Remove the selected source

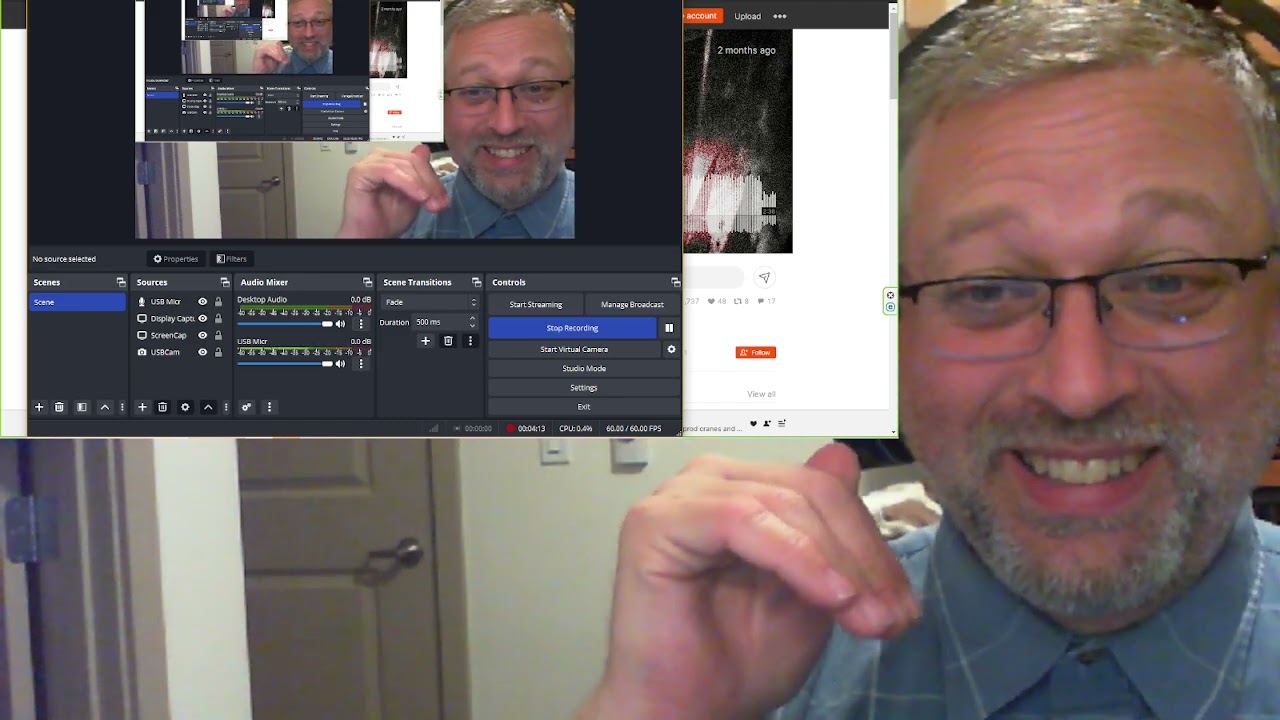coord(162,407)
